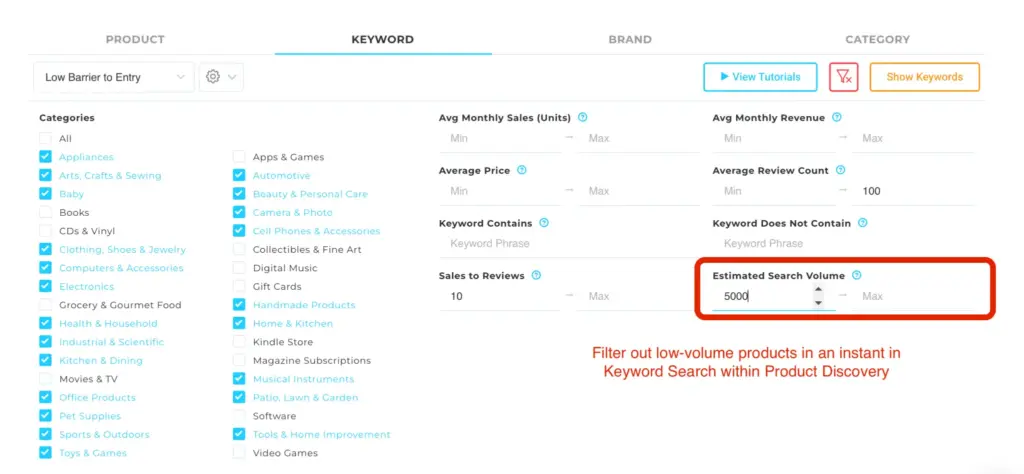Click the Estimated Search Volume help icon
Viewport: 1024px width, 474px height.
pos(857,276)
